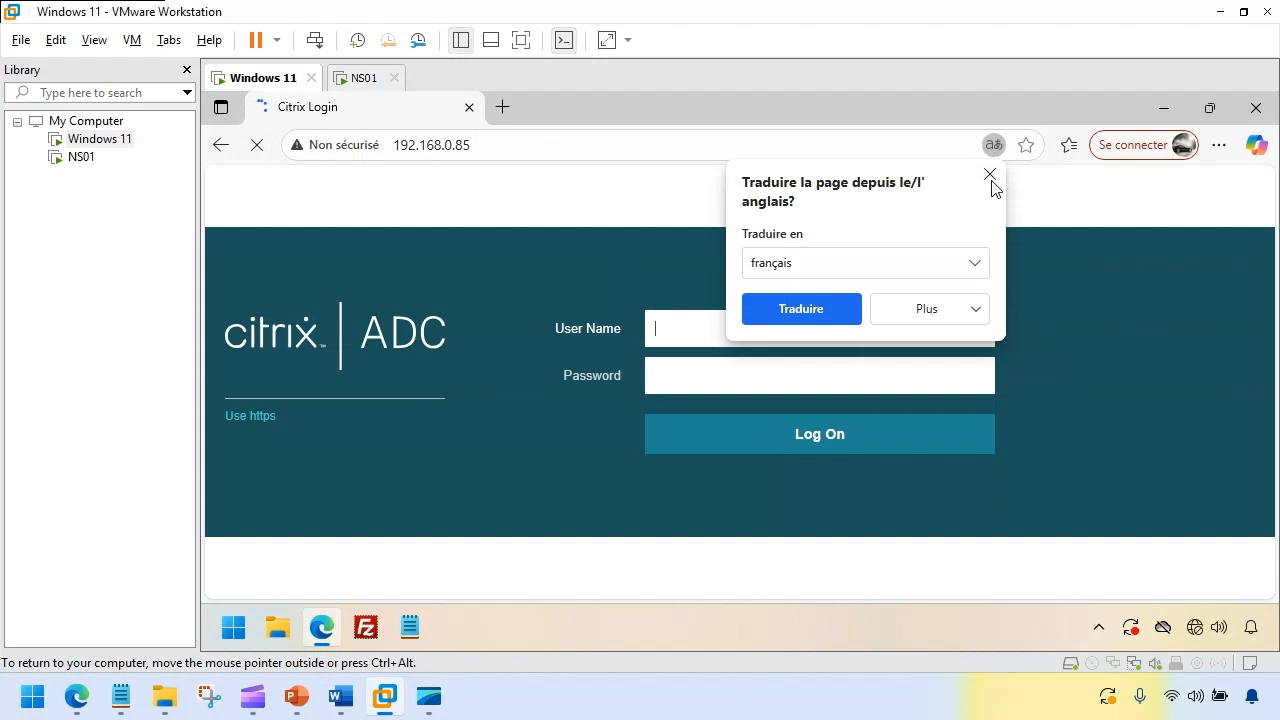1280x720 pixels.
Task: Send Ctrl+Alt+Del to the guest OS
Action: [x=315, y=40]
